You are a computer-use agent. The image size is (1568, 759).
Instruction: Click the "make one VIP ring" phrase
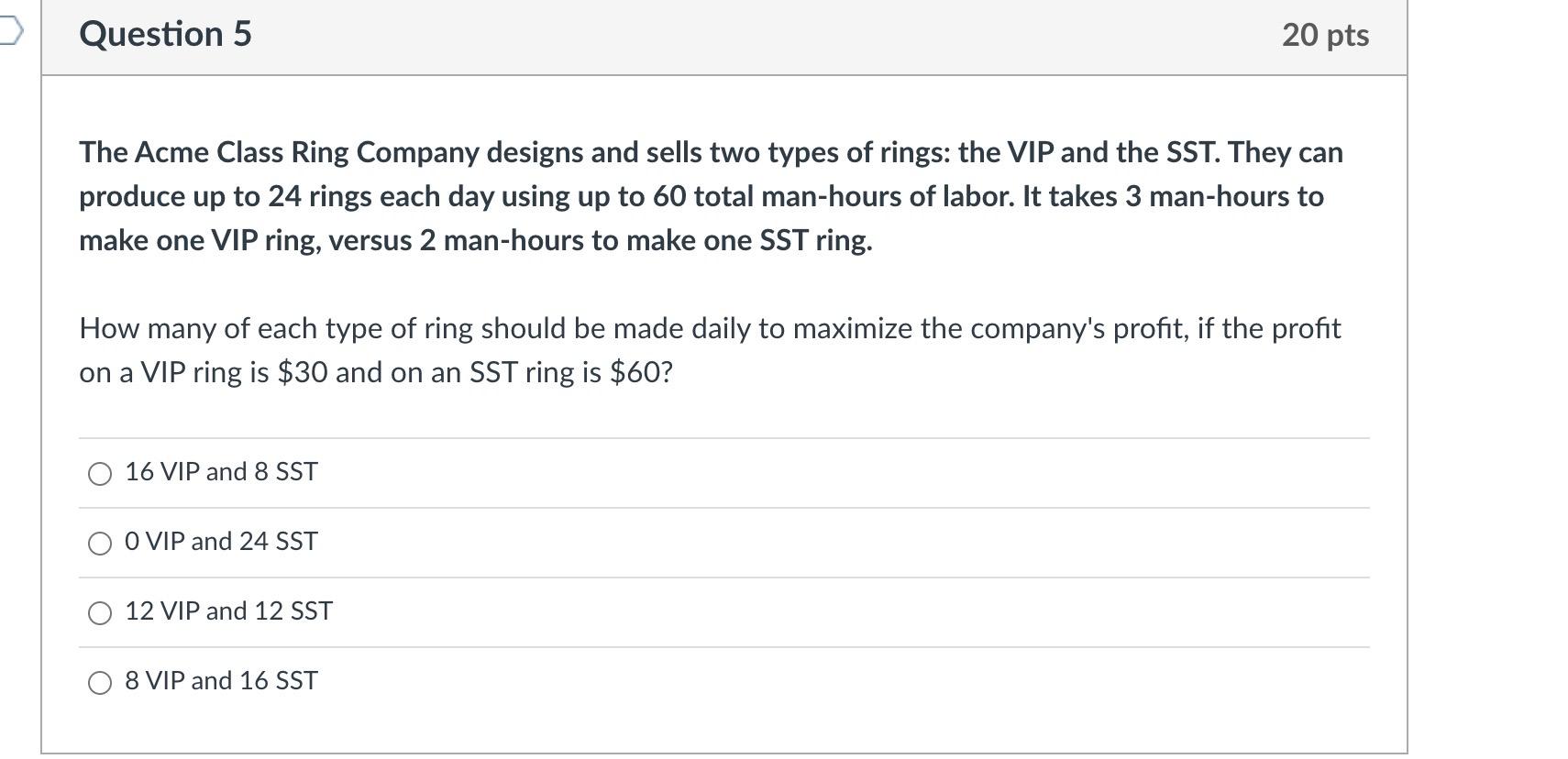click(x=200, y=240)
